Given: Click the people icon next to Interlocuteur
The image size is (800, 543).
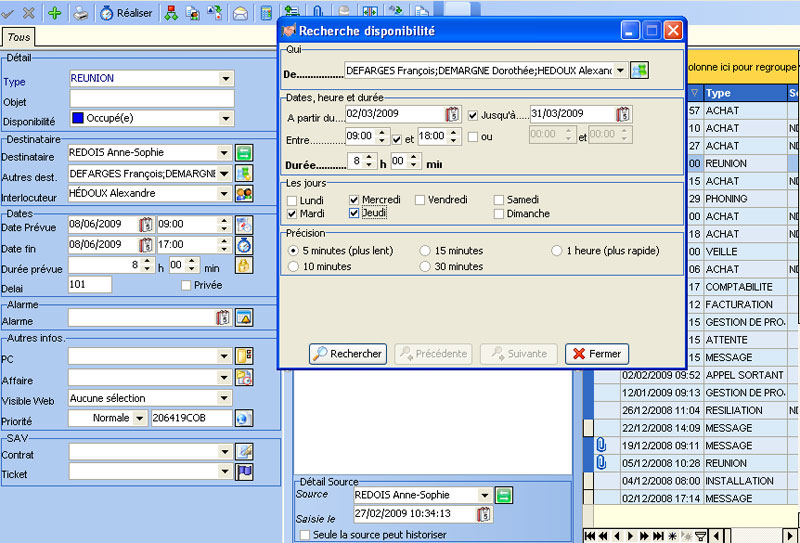Looking at the screenshot, I should (x=243, y=193).
